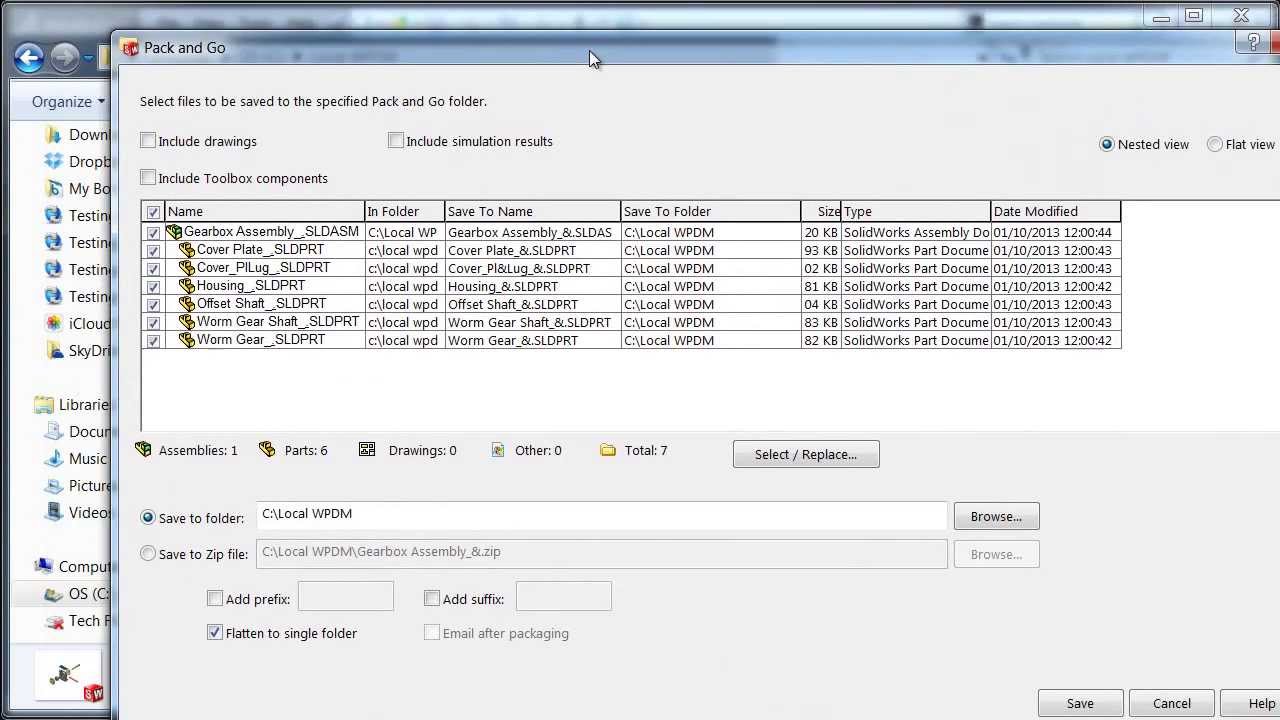The image size is (1280, 720).
Task: Uncheck the Worm Gear_.SLDPRT row checkbox
Action: pos(153,340)
